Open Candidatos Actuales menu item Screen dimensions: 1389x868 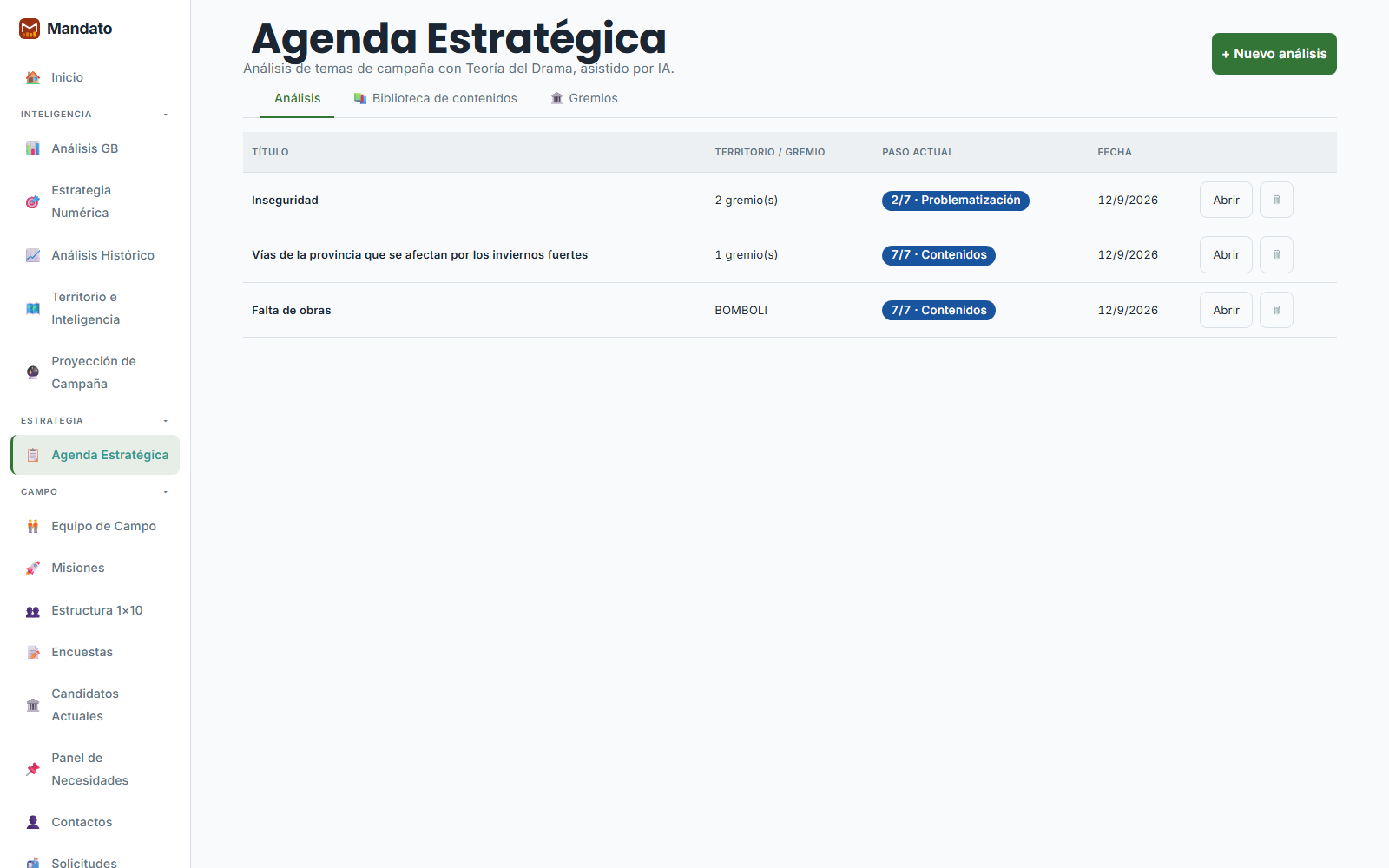(x=95, y=706)
